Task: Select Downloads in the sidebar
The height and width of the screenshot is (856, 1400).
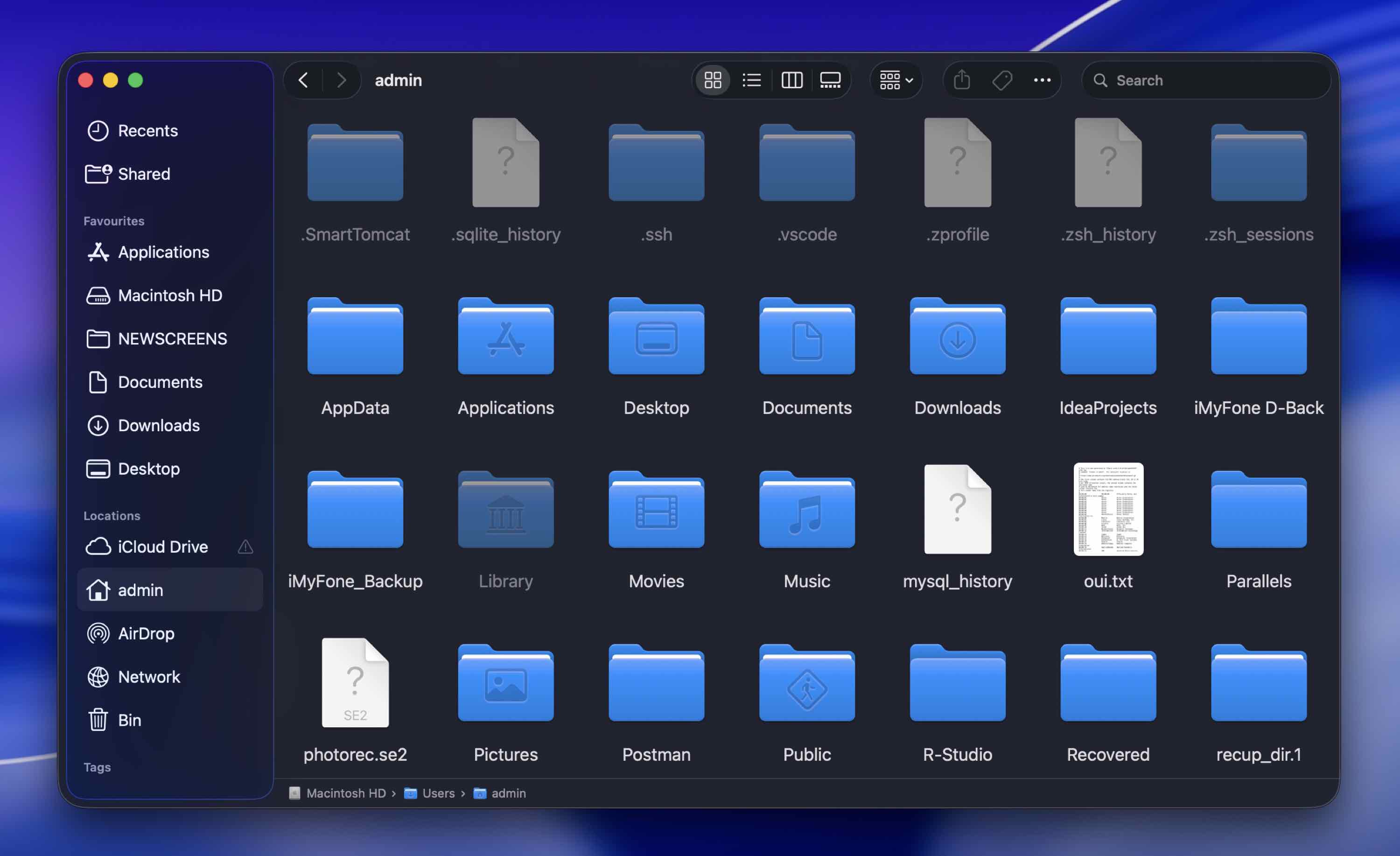Action: tap(169, 425)
